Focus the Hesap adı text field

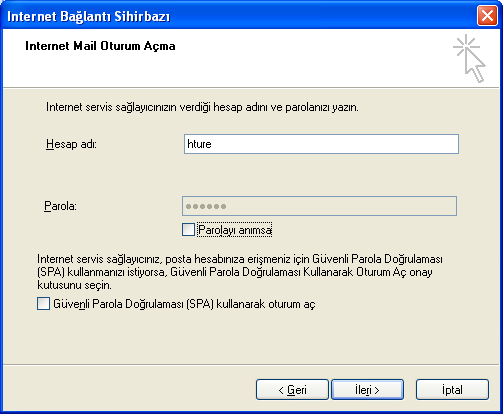coord(321,144)
